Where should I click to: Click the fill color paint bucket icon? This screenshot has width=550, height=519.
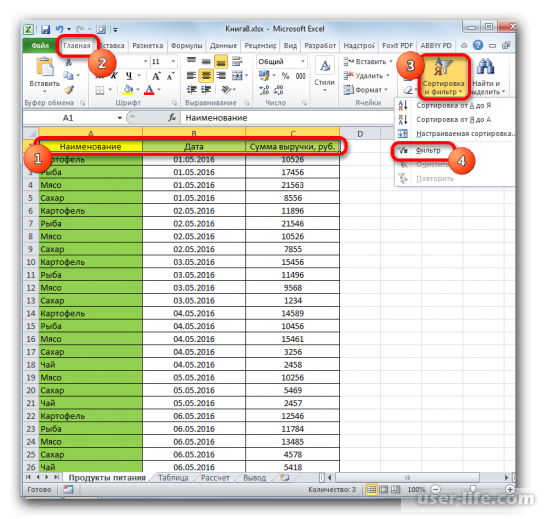coord(128,90)
